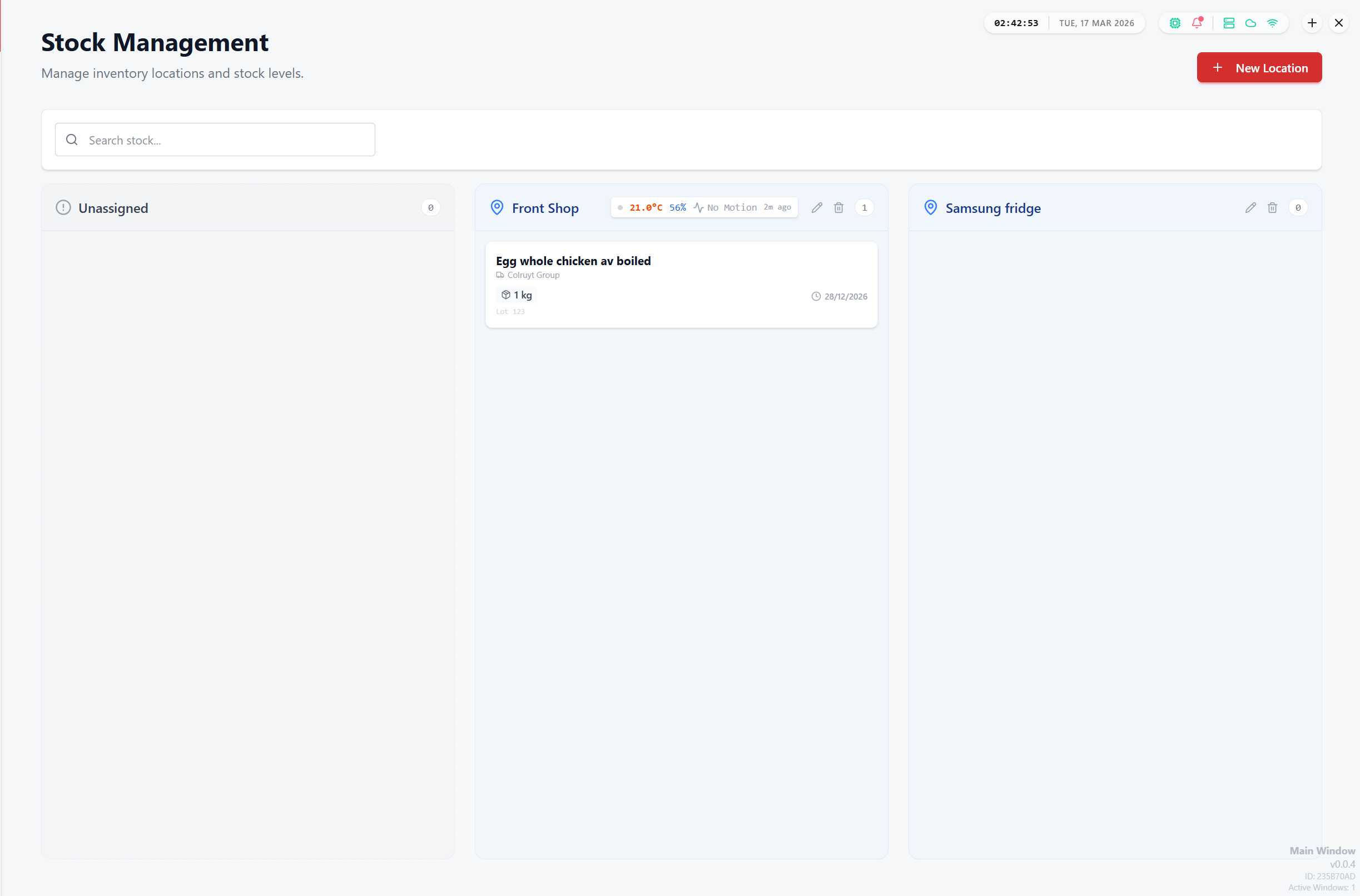Select the Front Shop column header

pos(545,208)
